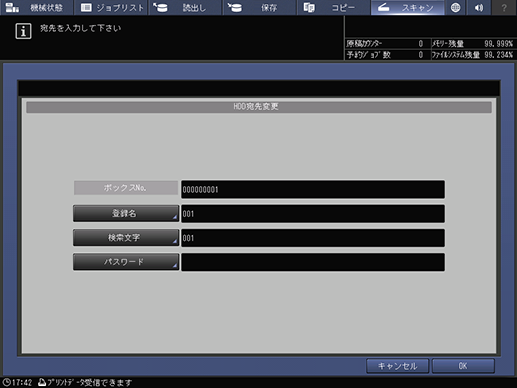This screenshot has width=517, height=388.
Task: Click the ファイルシステム残量 99.234% readout
Action: pyautogui.click(x=472, y=55)
